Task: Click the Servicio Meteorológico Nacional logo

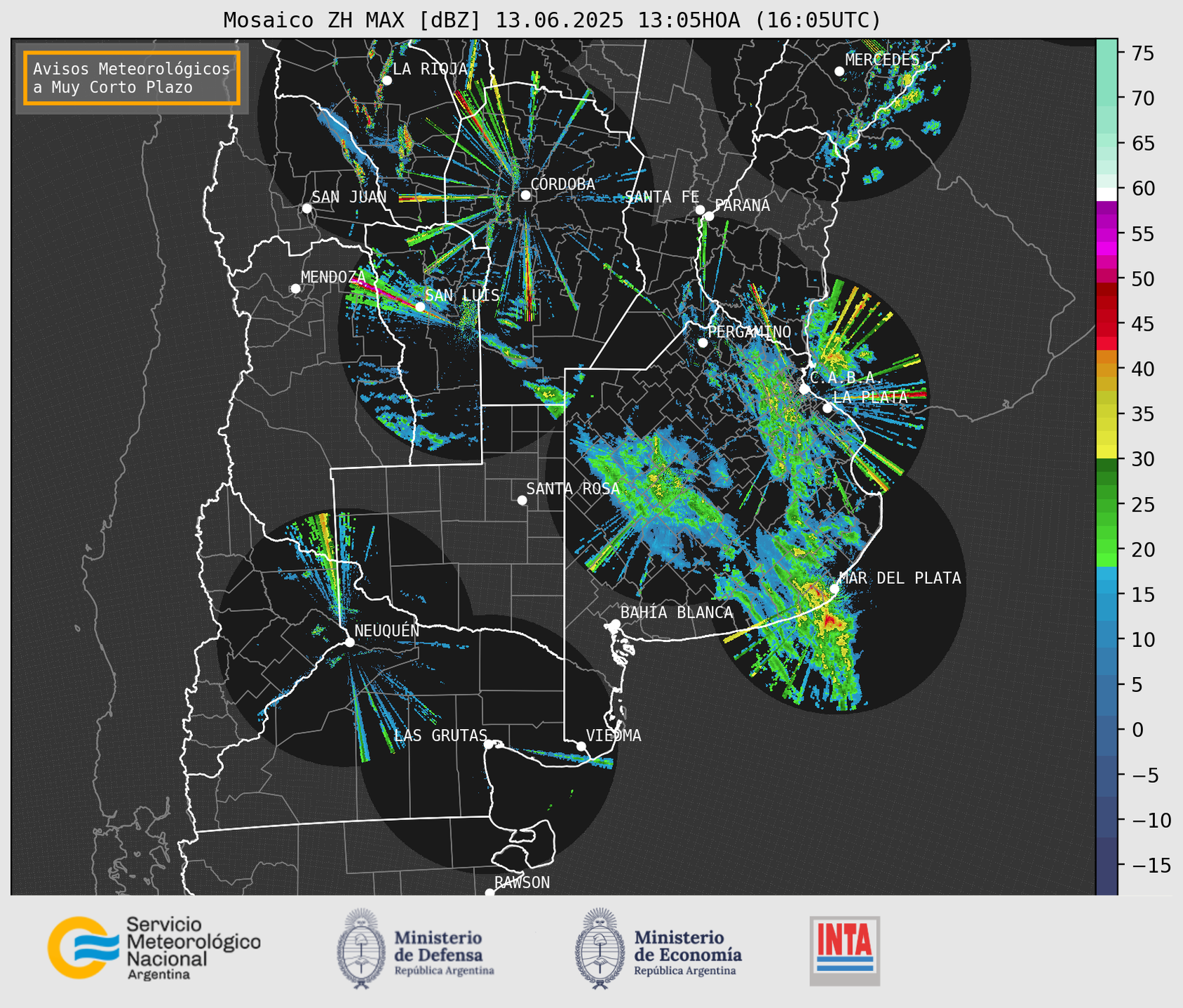Action: pyautogui.click(x=154, y=948)
